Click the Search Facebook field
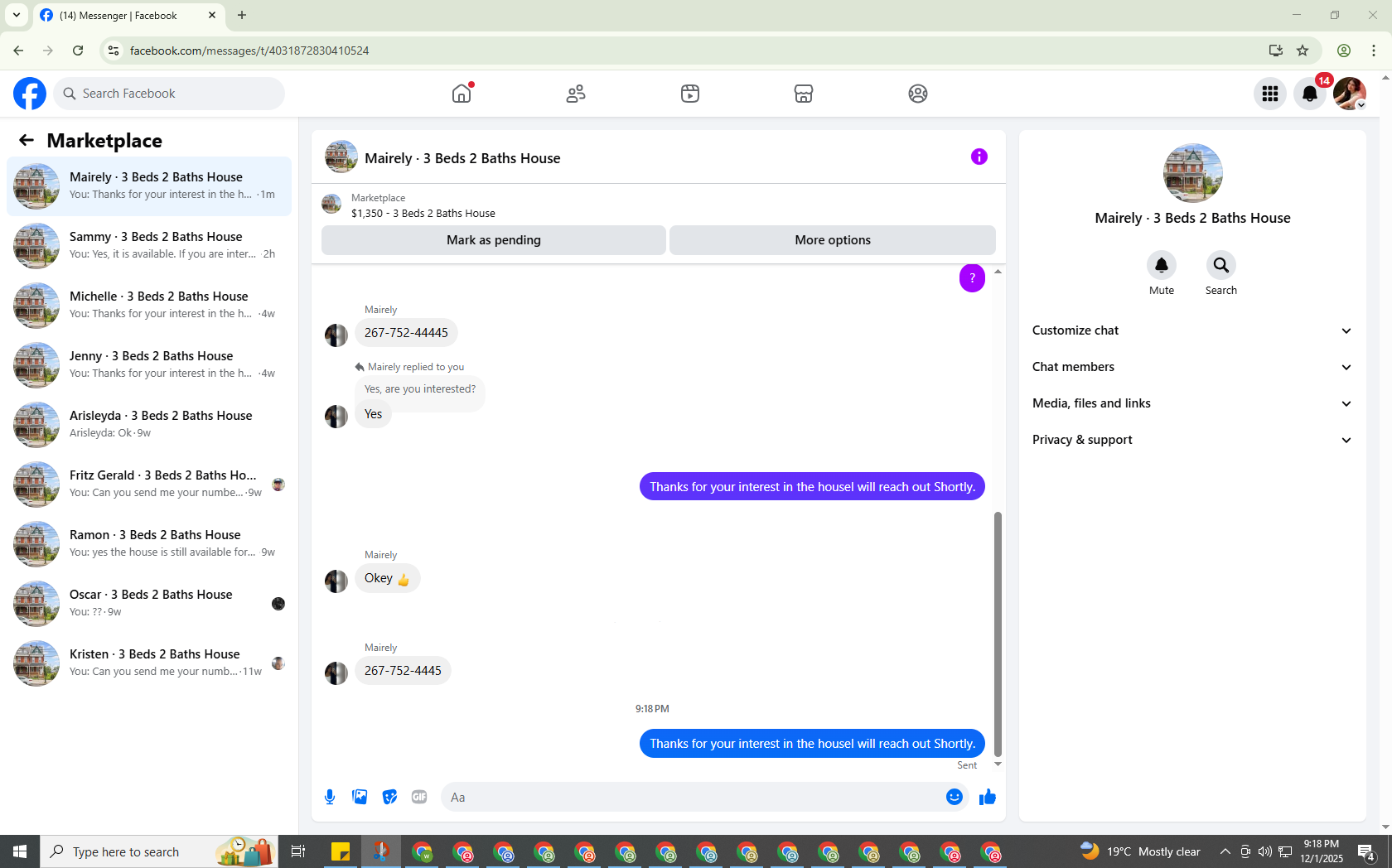 coord(169,94)
